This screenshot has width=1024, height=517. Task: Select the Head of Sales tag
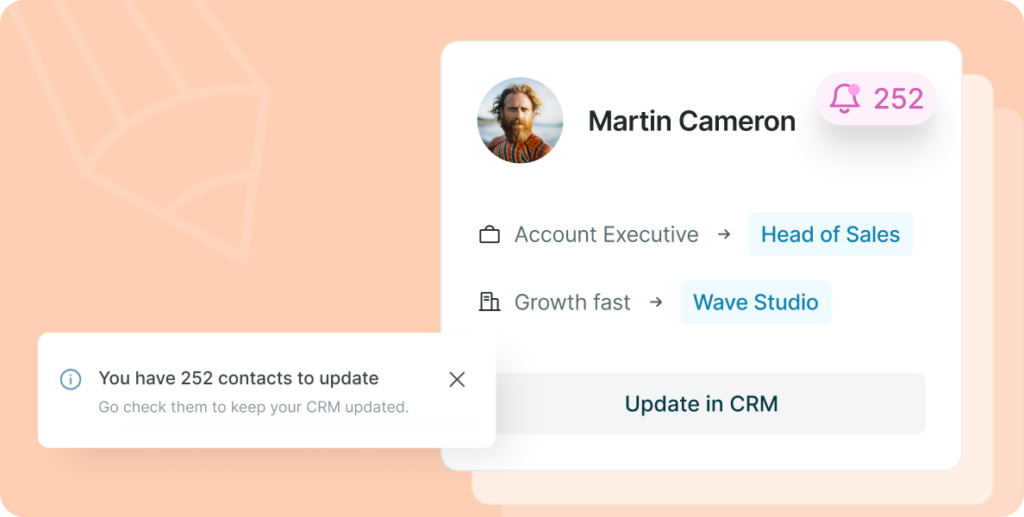pyautogui.click(x=830, y=235)
